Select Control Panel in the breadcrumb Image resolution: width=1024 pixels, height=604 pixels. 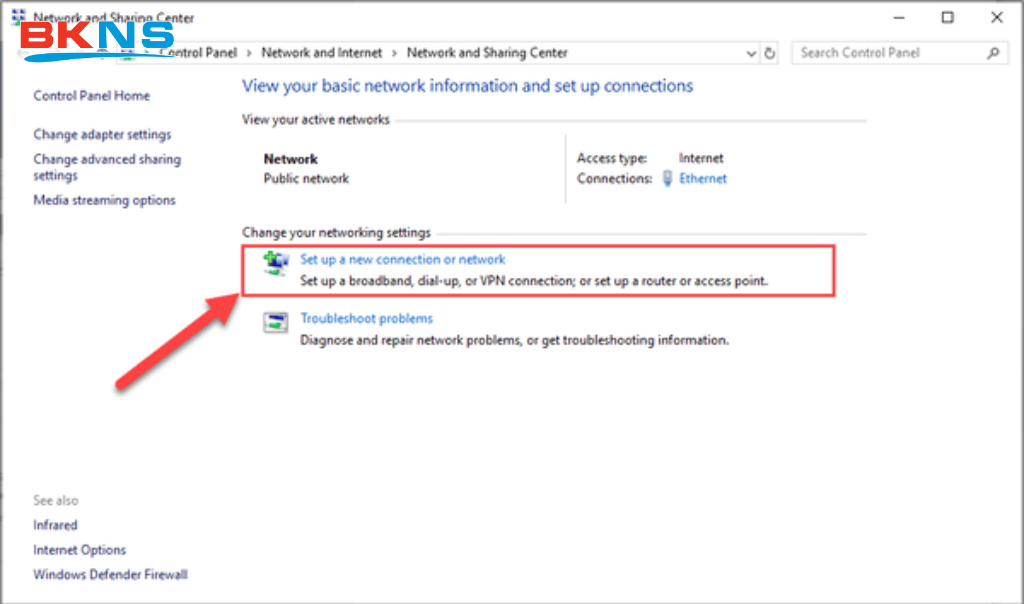198,52
